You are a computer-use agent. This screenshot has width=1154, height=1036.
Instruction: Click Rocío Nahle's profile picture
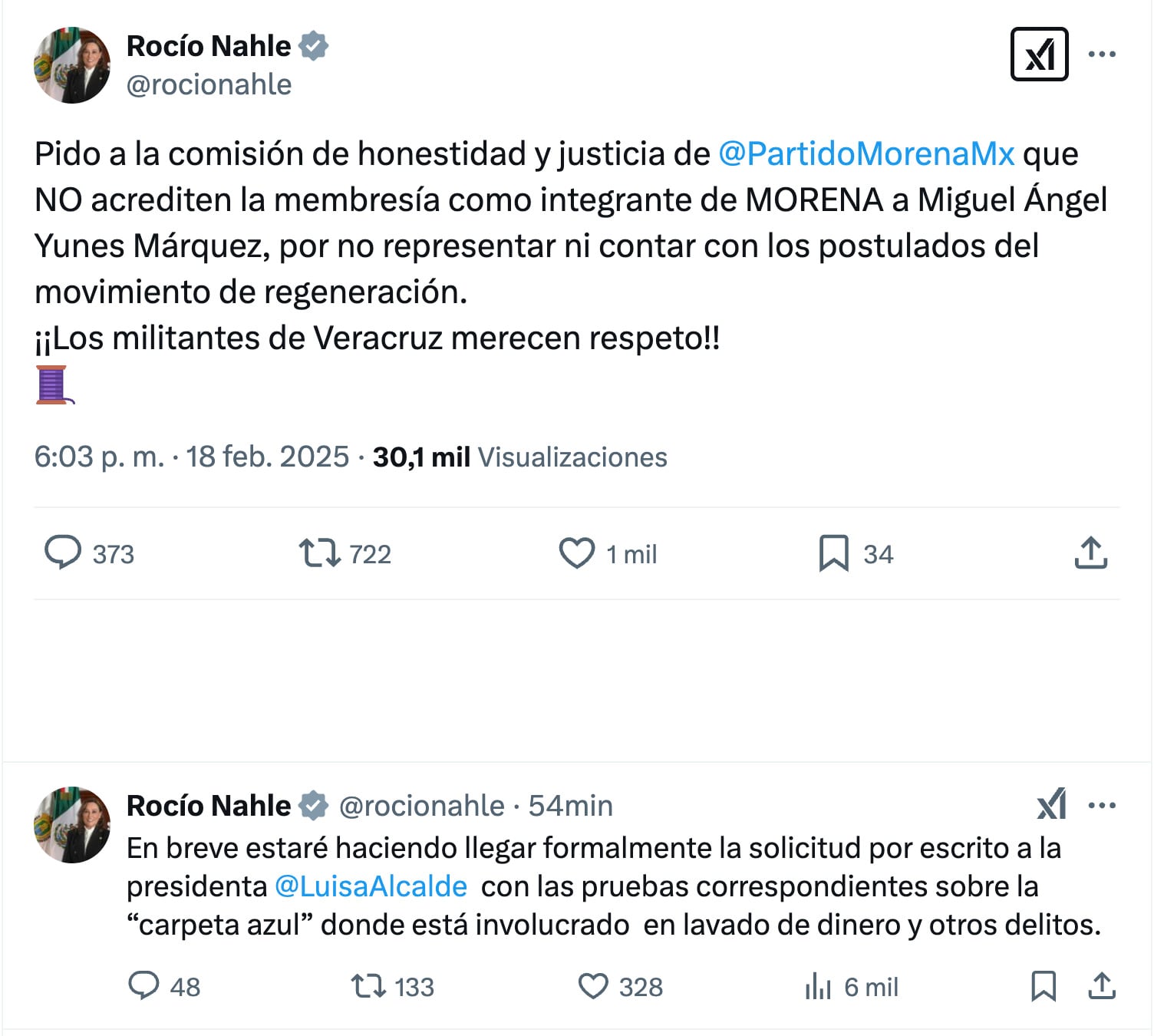[73, 64]
